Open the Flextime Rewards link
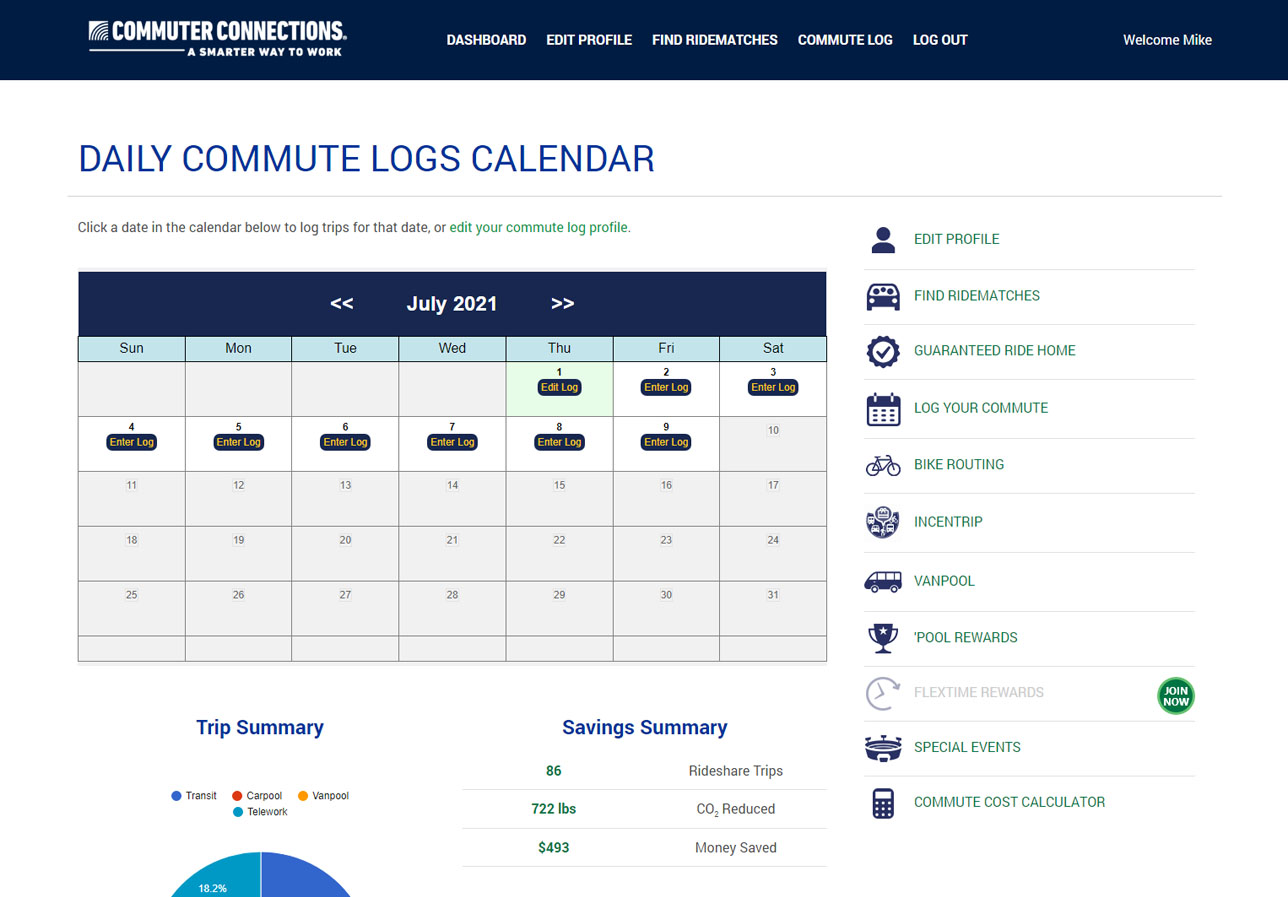The width and height of the screenshot is (1288, 897). [979, 692]
